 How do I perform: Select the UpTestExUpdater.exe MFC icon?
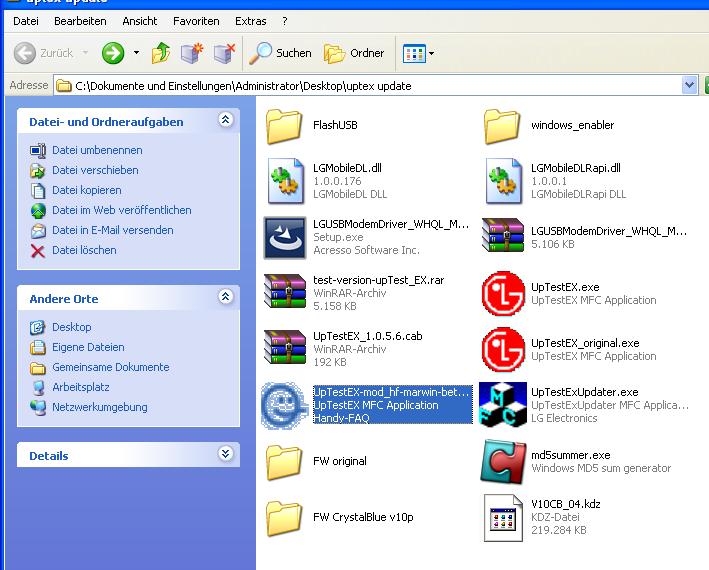tap(503, 405)
